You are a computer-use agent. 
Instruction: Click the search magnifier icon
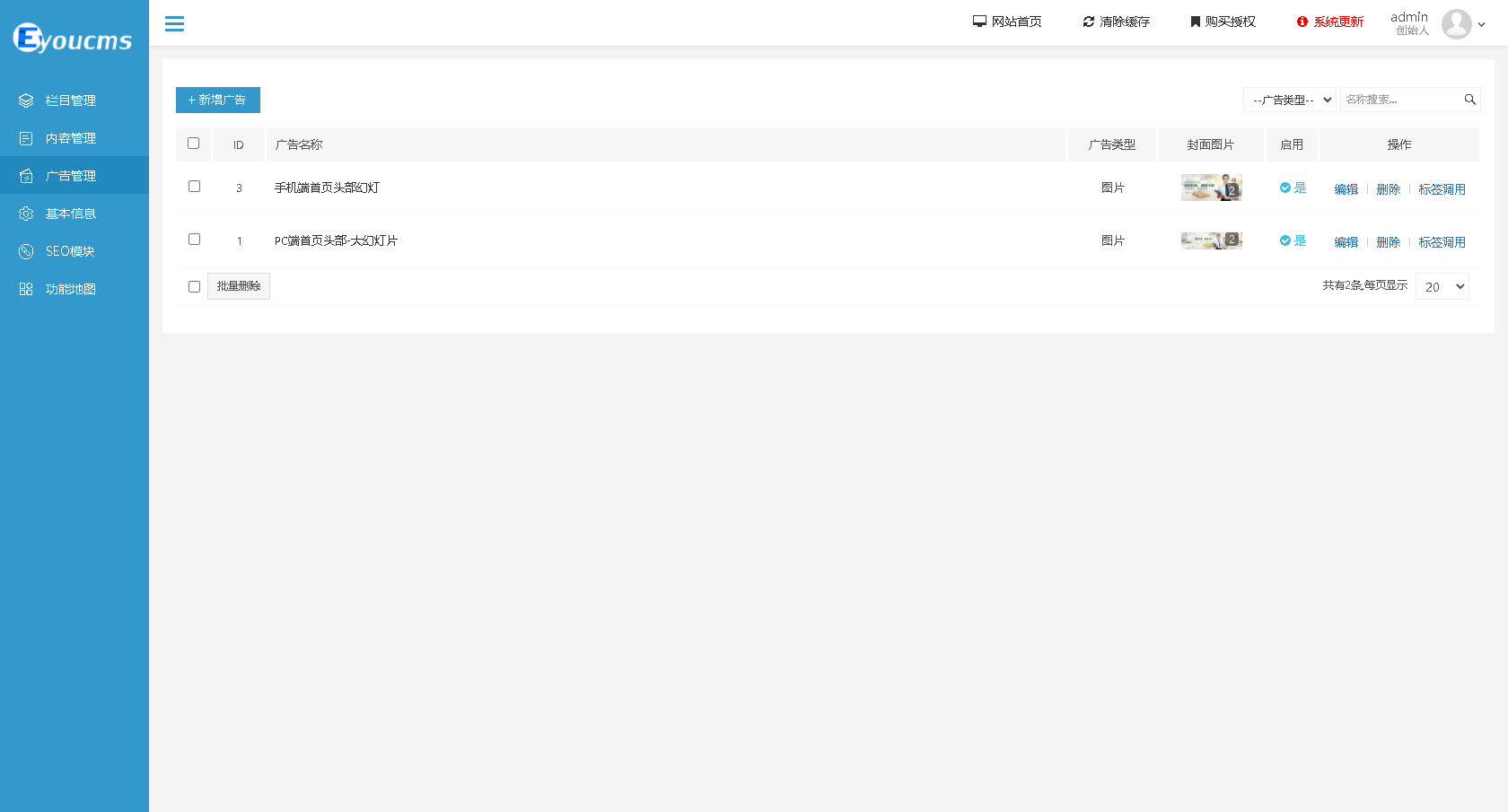pos(1470,100)
